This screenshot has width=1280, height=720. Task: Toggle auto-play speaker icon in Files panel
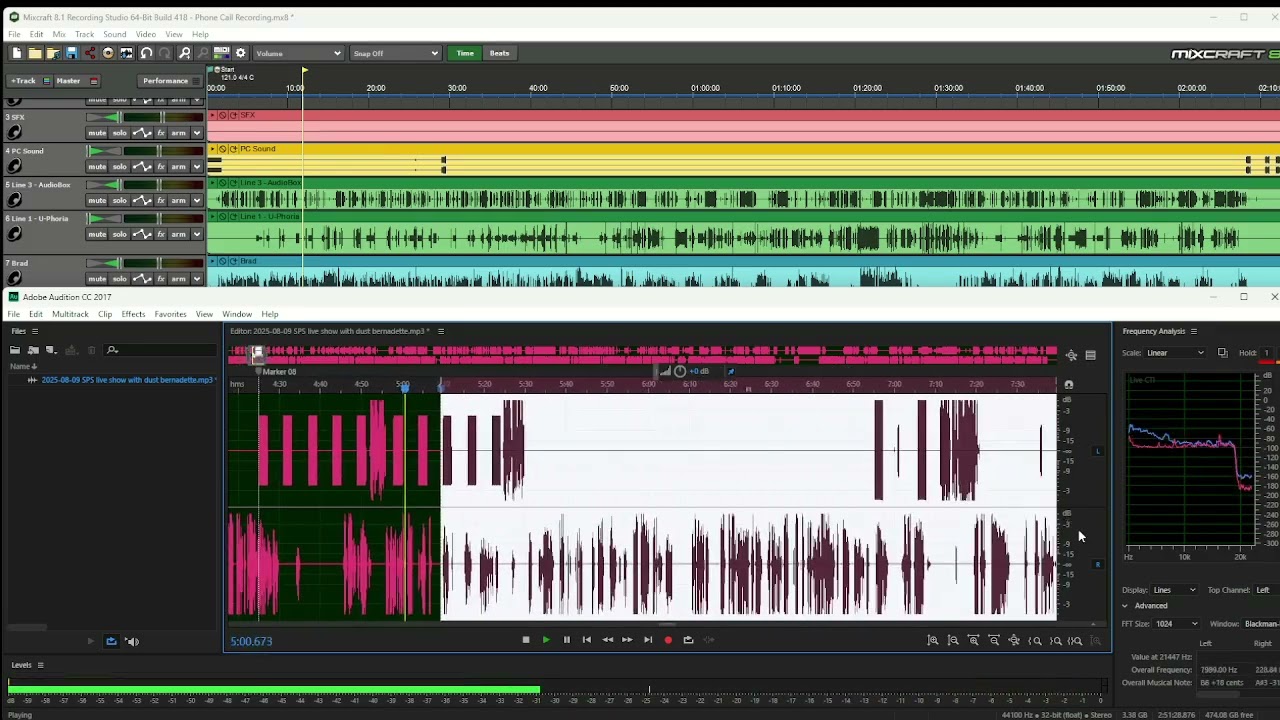[131, 641]
